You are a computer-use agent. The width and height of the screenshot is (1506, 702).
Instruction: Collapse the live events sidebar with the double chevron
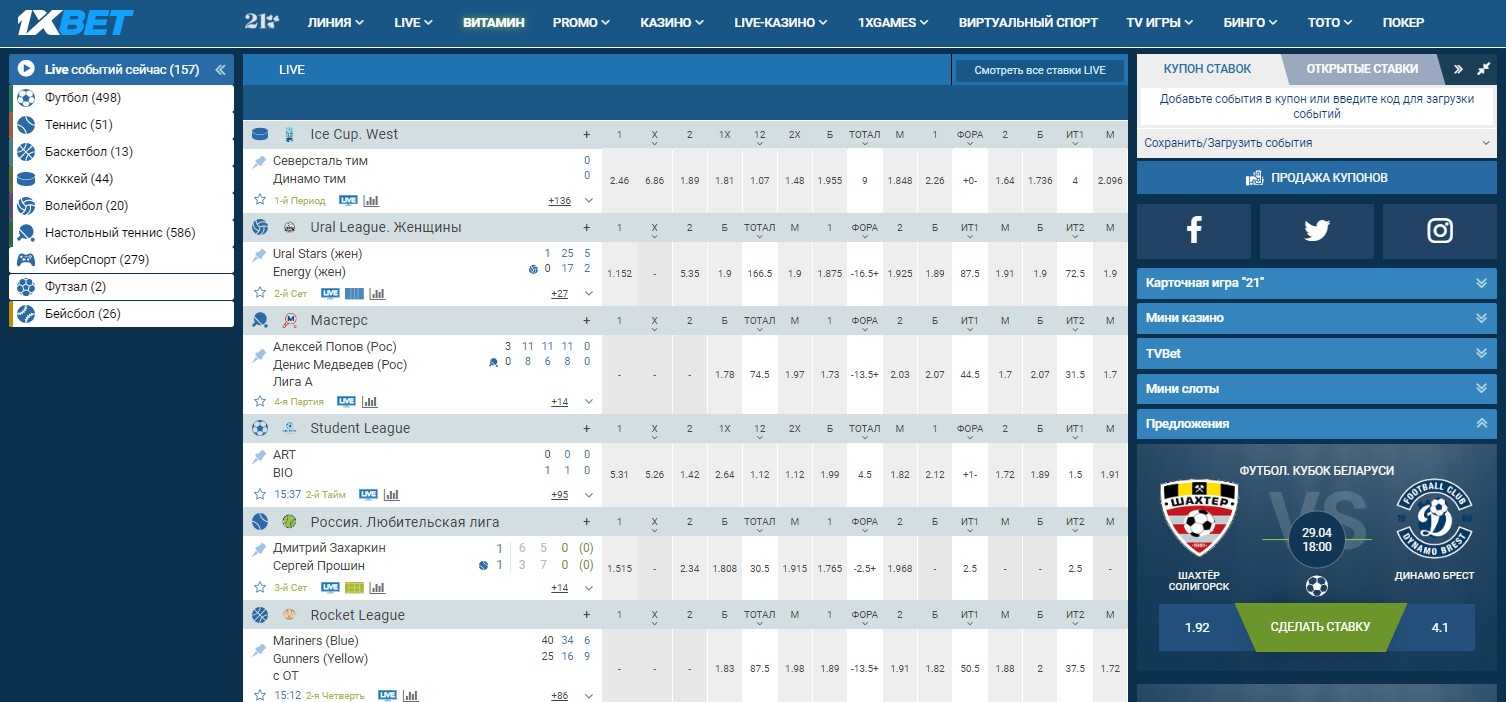(x=220, y=70)
